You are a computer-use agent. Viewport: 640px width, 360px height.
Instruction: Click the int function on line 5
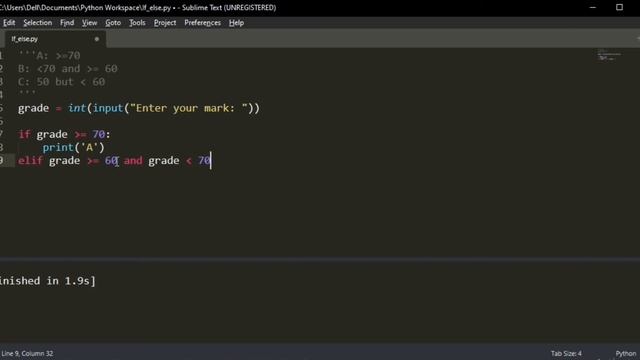tap(77, 108)
